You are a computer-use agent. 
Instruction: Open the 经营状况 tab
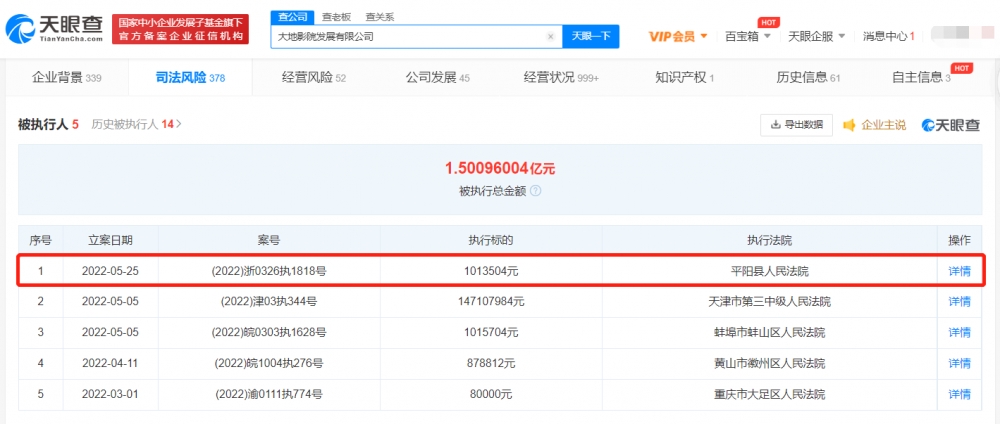coord(561,78)
